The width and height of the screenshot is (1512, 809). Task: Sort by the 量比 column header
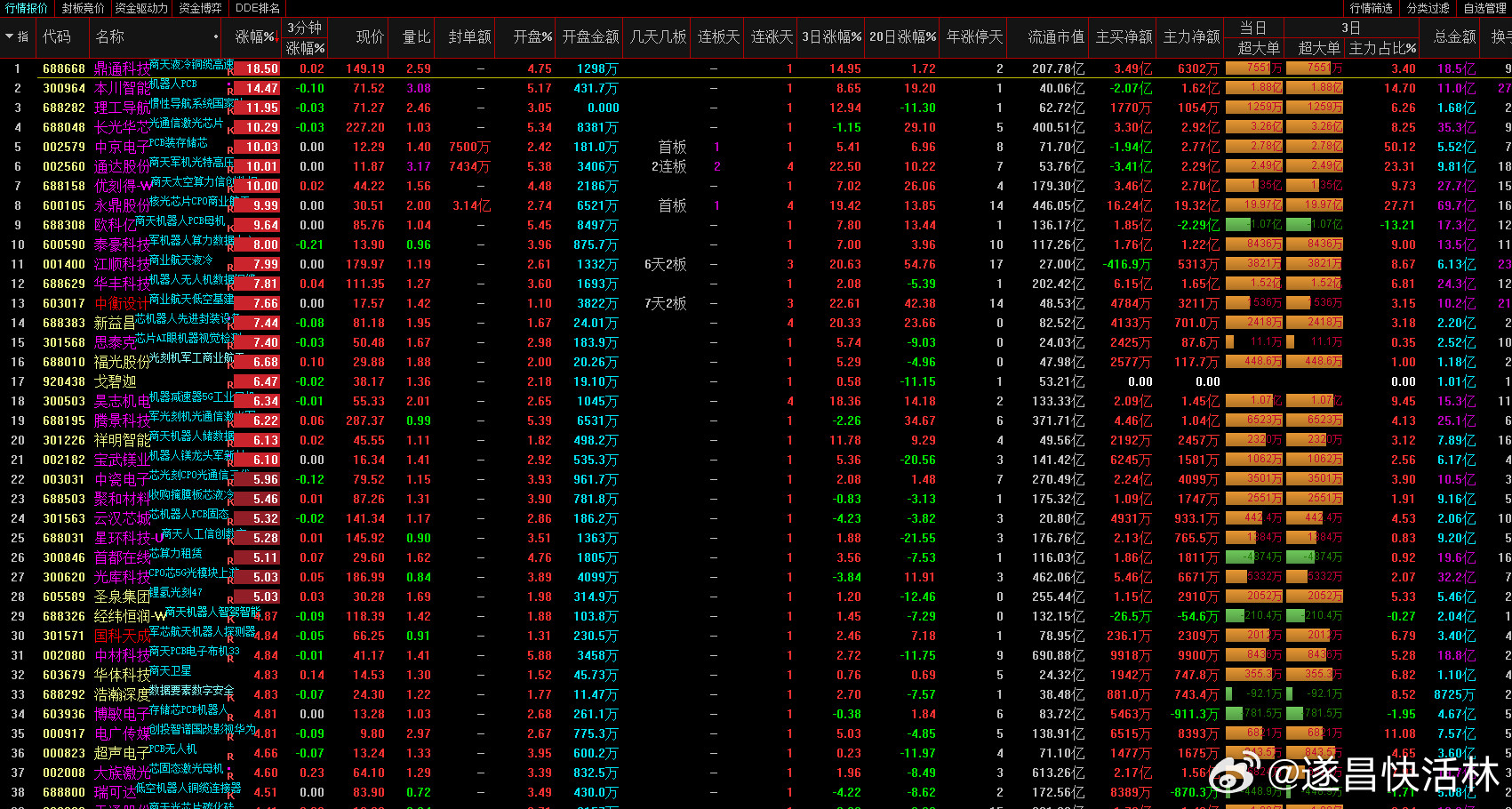pos(416,37)
